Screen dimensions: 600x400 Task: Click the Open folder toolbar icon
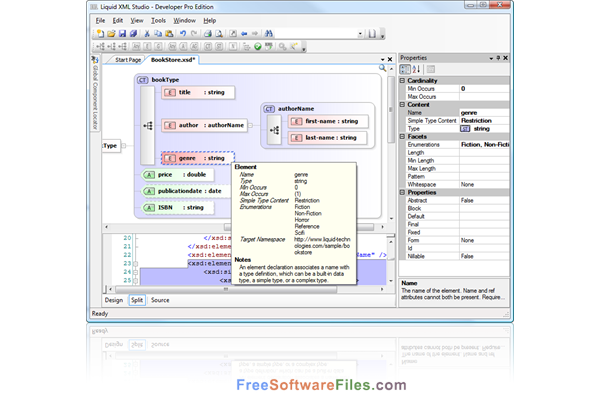[111, 34]
